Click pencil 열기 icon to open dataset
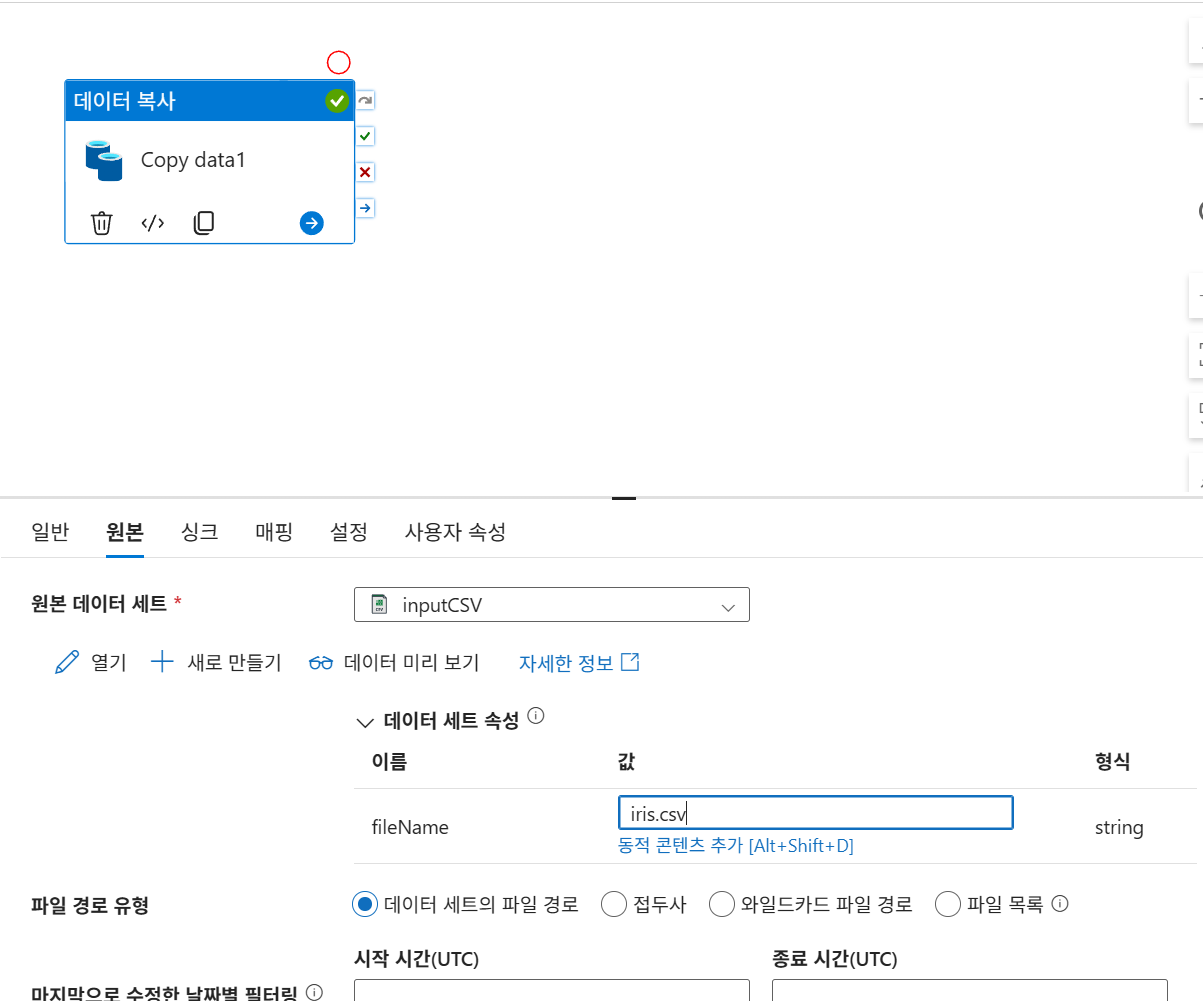Viewport: 1203px width, 1001px height. (67, 662)
